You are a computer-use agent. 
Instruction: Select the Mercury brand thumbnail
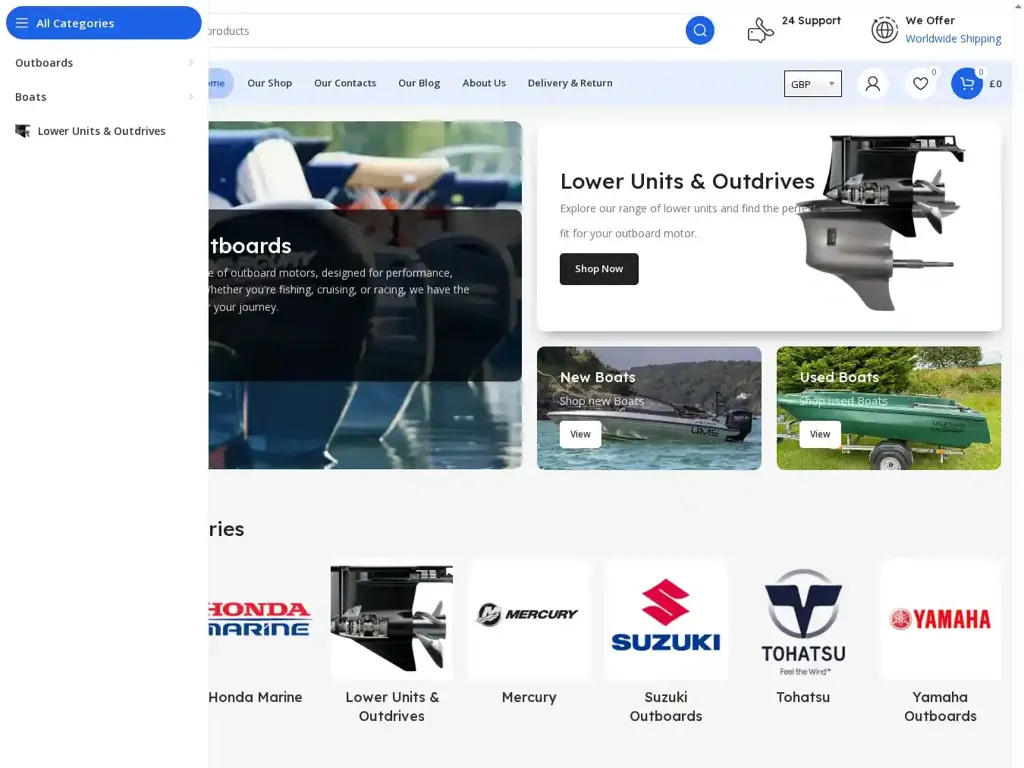point(529,615)
